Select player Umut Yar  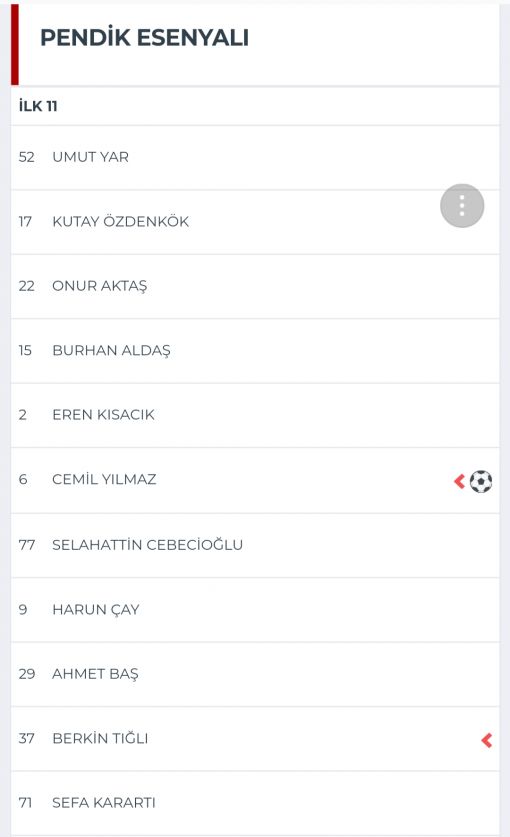point(255,157)
